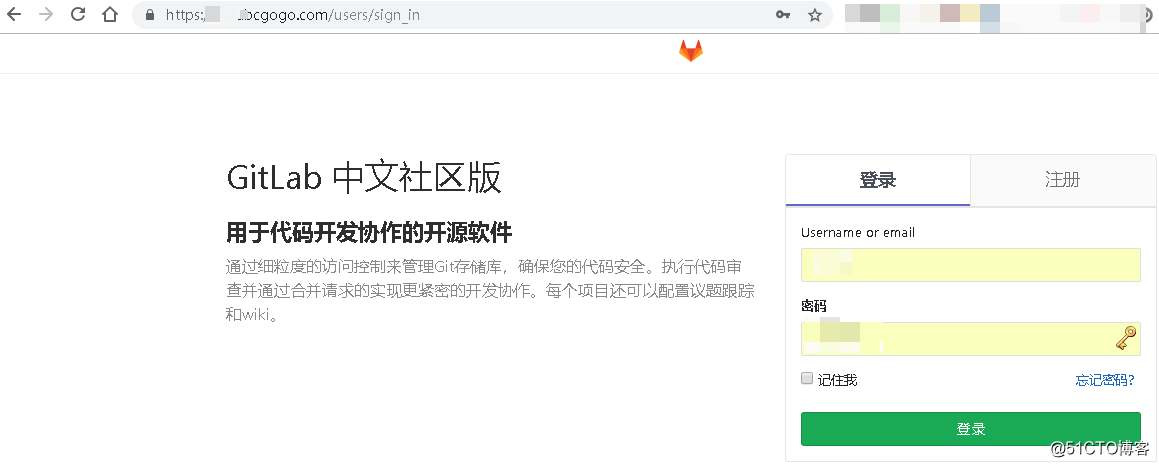Click the 密码 field label
The image size is (1159, 467).
point(813,305)
